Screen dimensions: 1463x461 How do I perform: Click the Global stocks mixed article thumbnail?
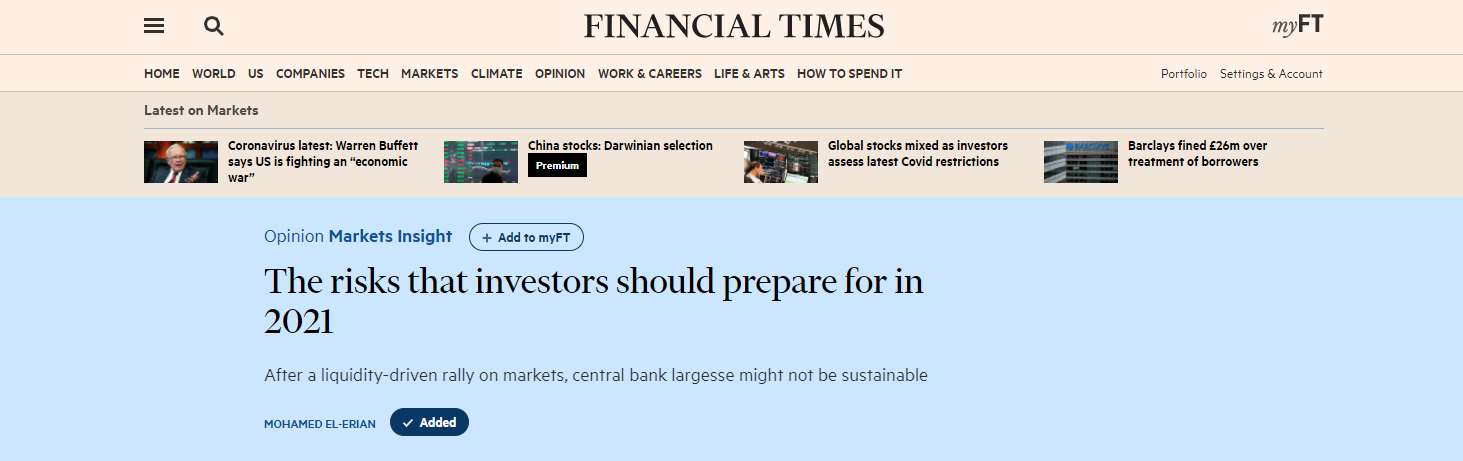781,162
